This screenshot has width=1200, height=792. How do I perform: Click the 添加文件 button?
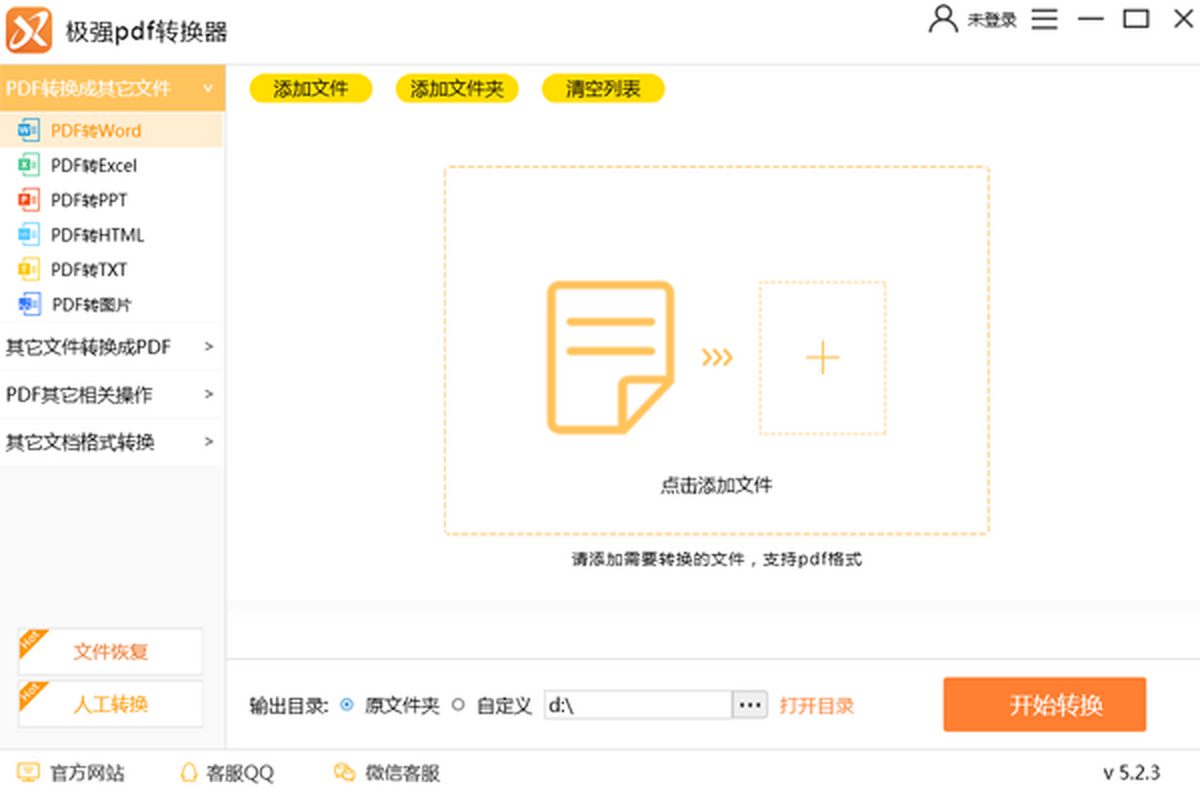310,88
